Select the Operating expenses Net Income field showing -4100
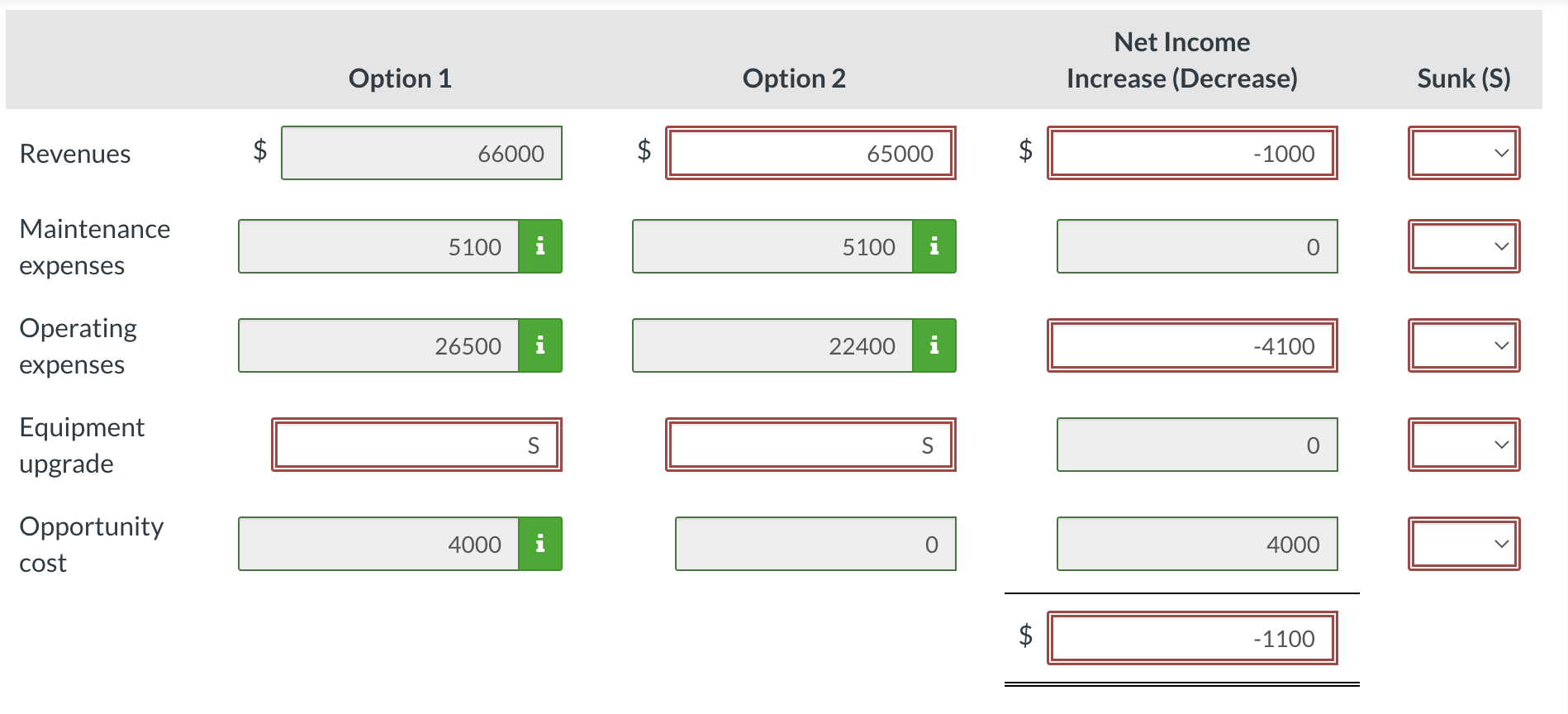The image size is (1568, 714). pos(1192,345)
